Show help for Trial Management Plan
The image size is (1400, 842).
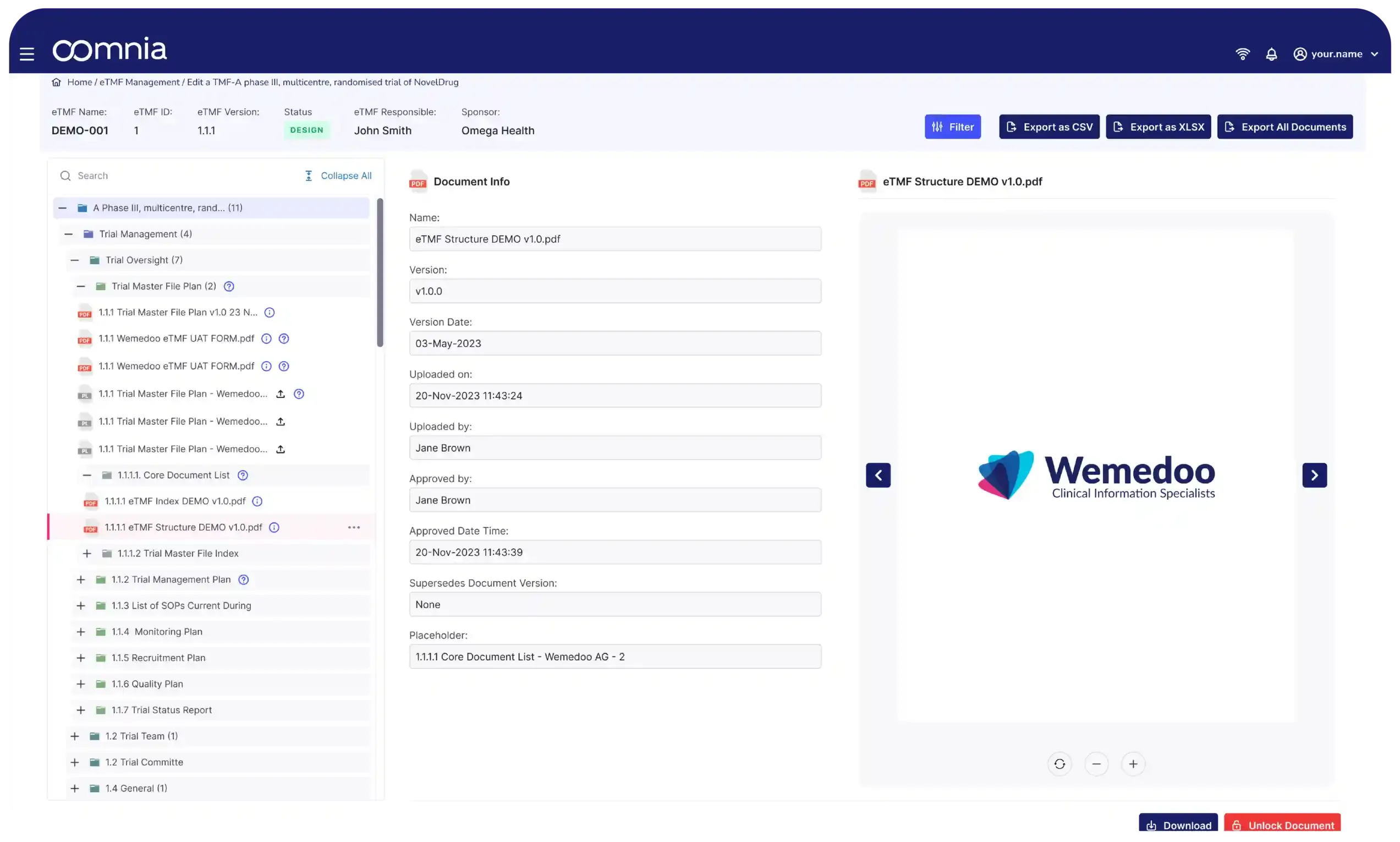coord(244,580)
